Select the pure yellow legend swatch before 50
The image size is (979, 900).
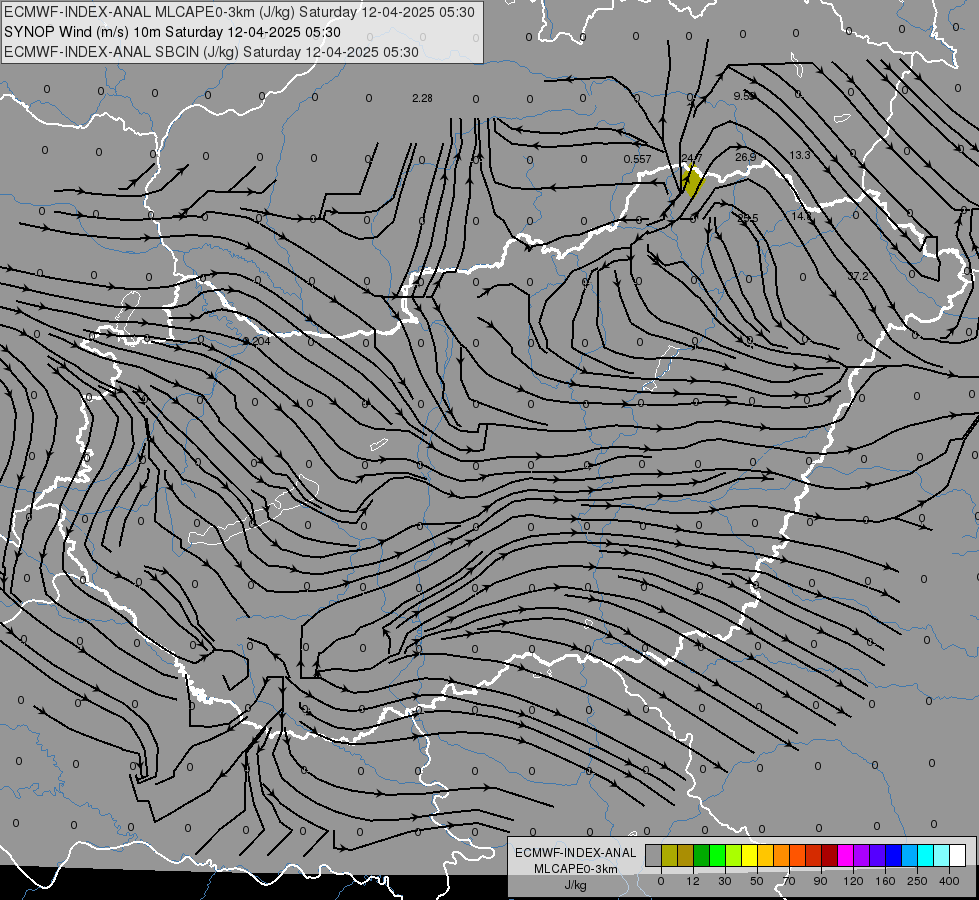click(750, 855)
